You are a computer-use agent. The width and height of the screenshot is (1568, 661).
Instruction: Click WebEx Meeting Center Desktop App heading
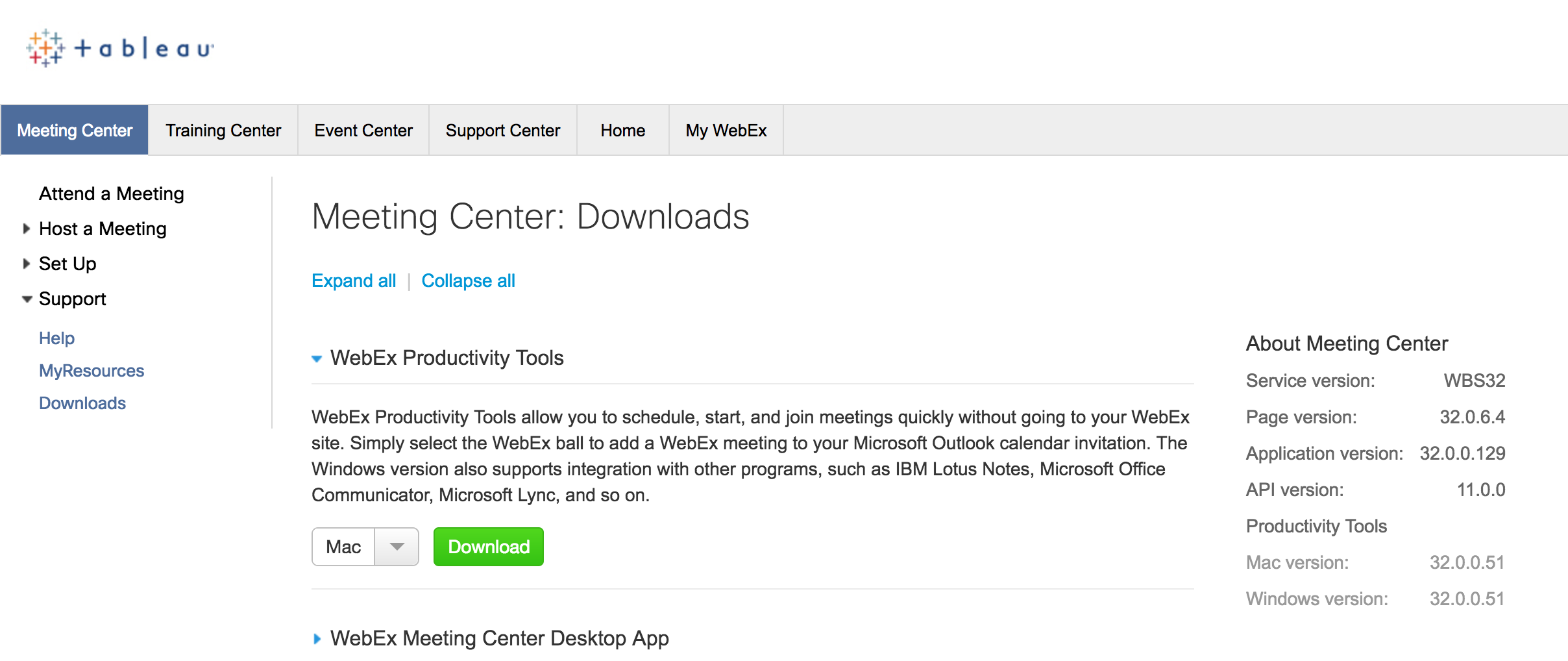pyautogui.click(x=500, y=638)
